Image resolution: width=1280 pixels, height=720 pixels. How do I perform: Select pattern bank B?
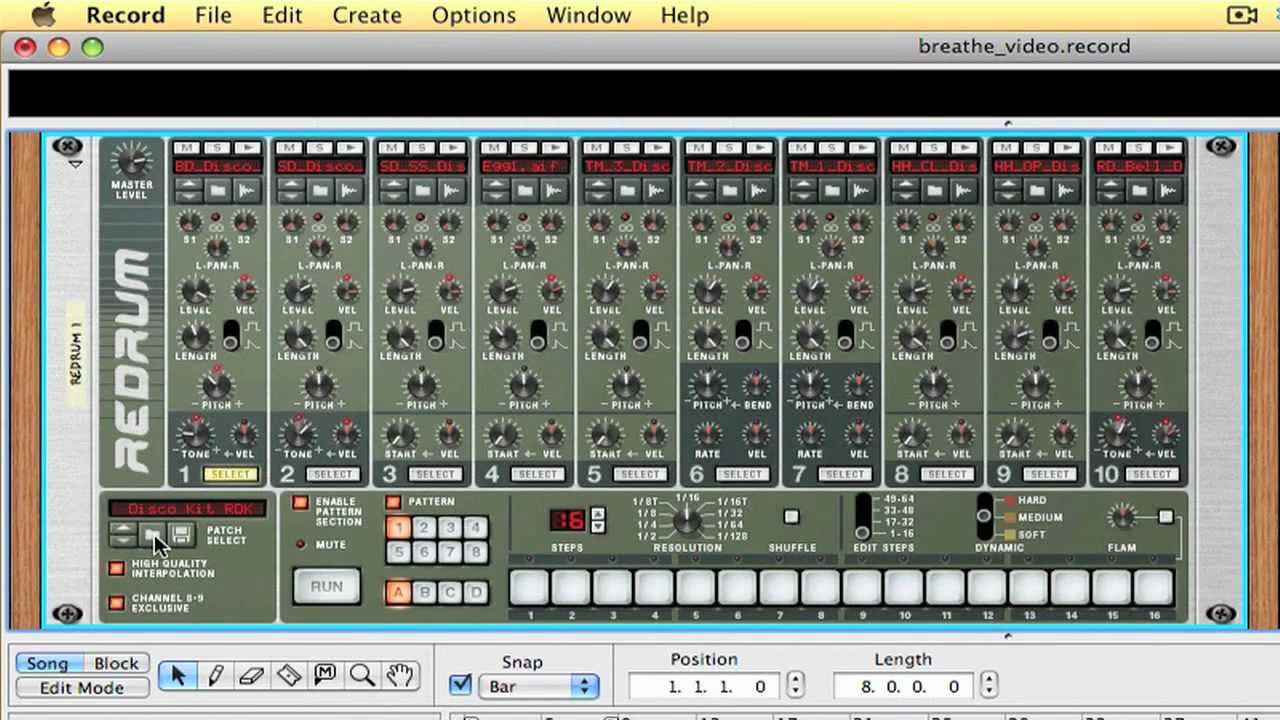click(x=424, y=592)
